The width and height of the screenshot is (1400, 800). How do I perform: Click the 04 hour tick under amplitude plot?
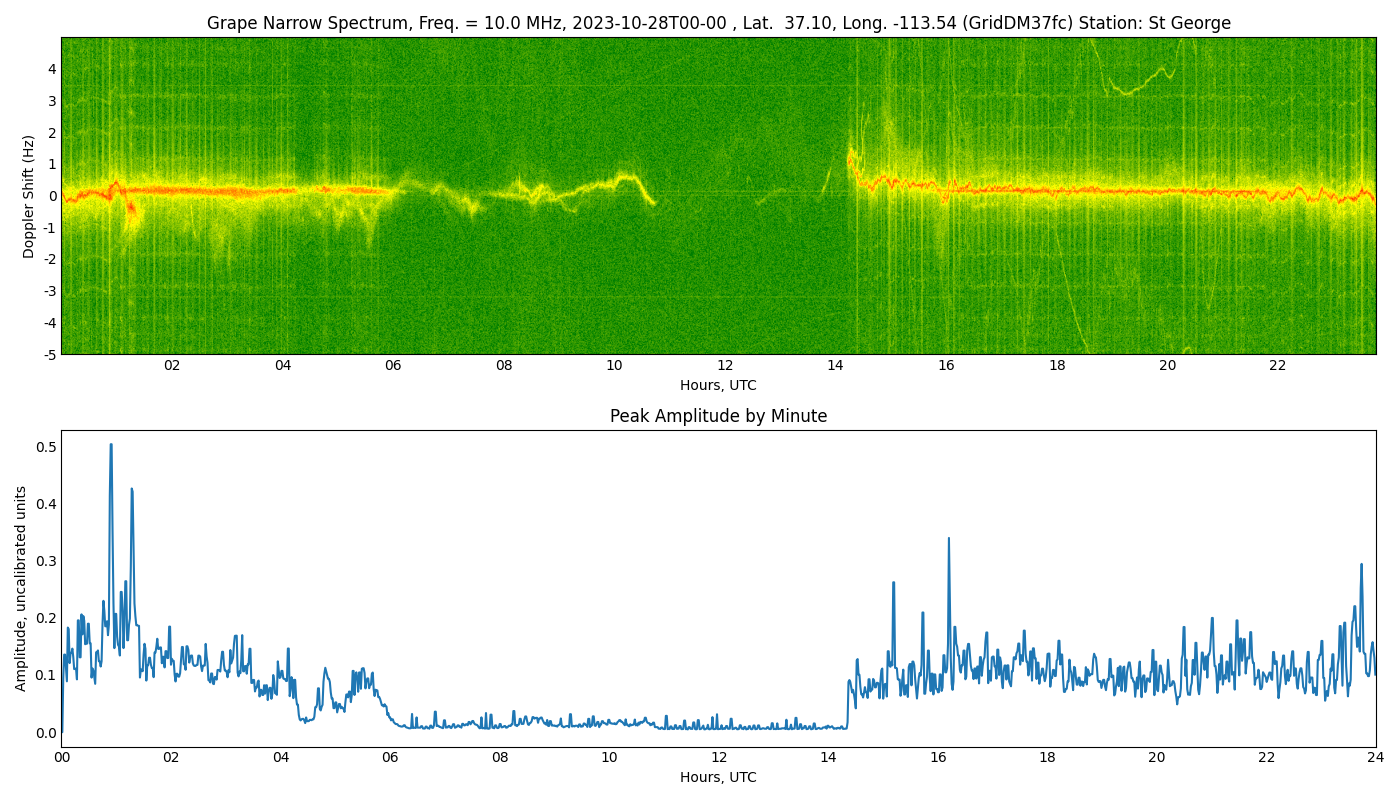281,758
